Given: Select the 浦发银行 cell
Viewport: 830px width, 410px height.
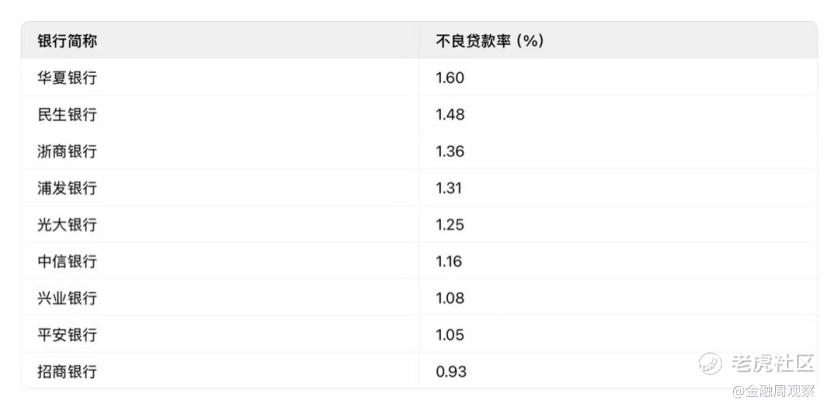Looking at the screenshot, I should point(68,188).
